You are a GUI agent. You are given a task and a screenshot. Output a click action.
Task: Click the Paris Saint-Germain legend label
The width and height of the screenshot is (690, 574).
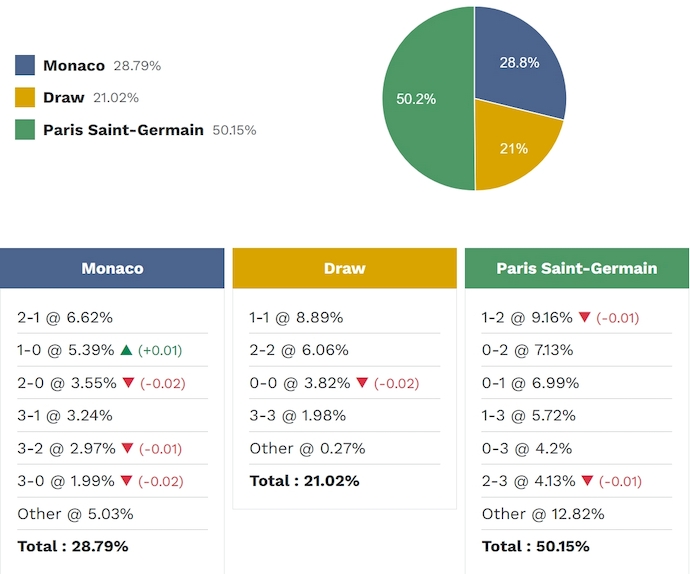click(x=123, y=130)
